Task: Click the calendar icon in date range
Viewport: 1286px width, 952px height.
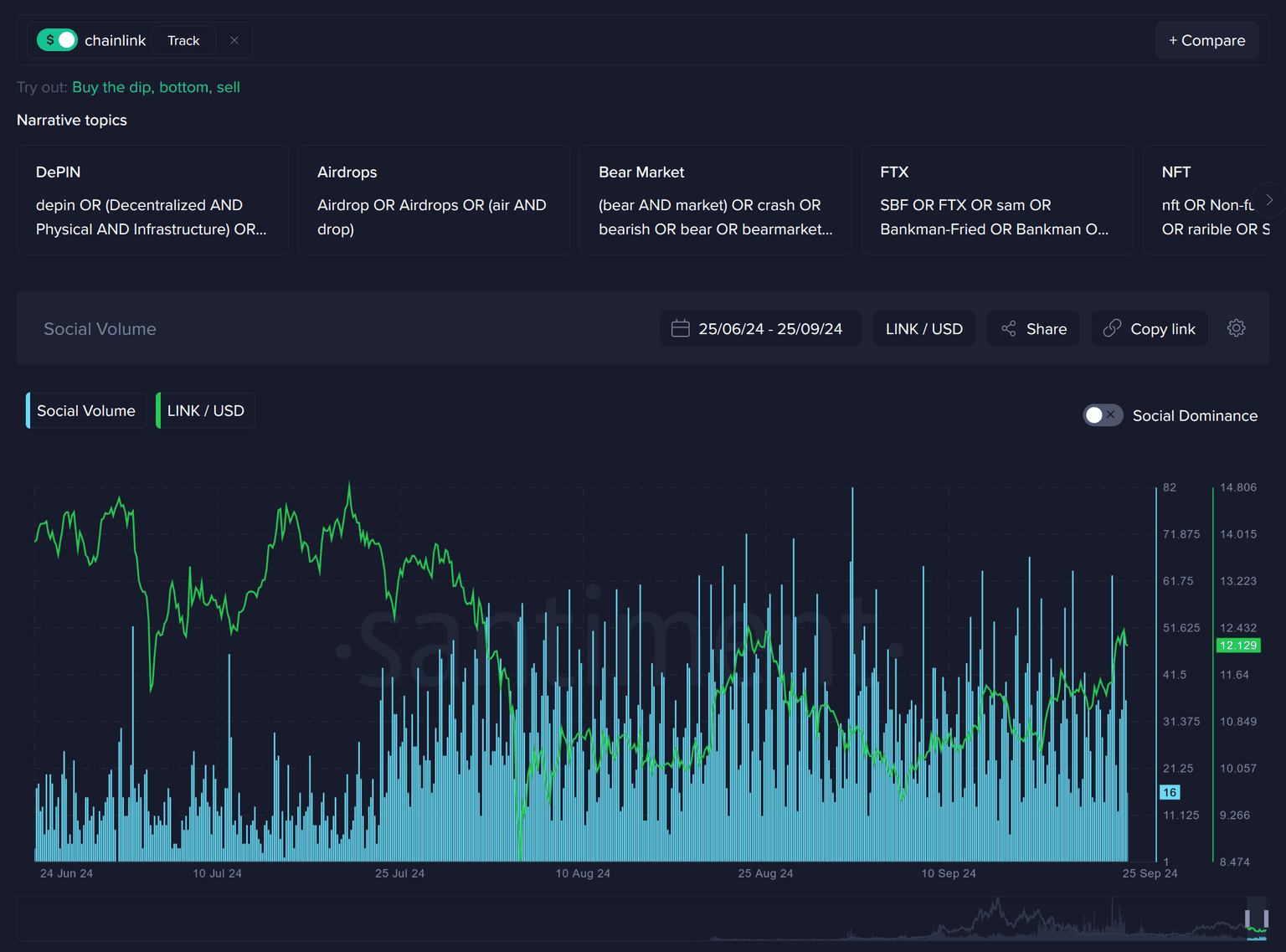Action: pyautogui.click(x=681, y=328)
